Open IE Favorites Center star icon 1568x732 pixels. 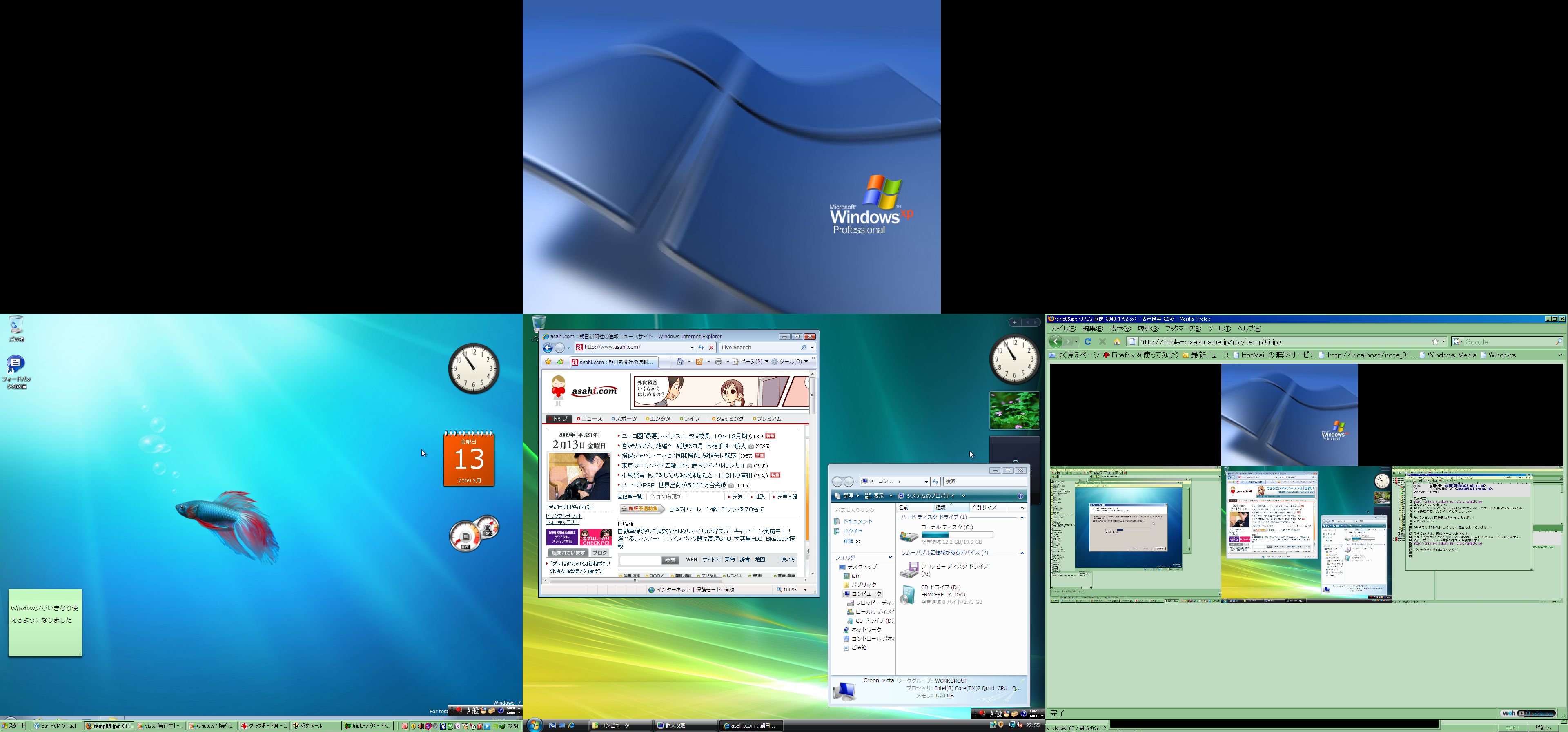548,362
